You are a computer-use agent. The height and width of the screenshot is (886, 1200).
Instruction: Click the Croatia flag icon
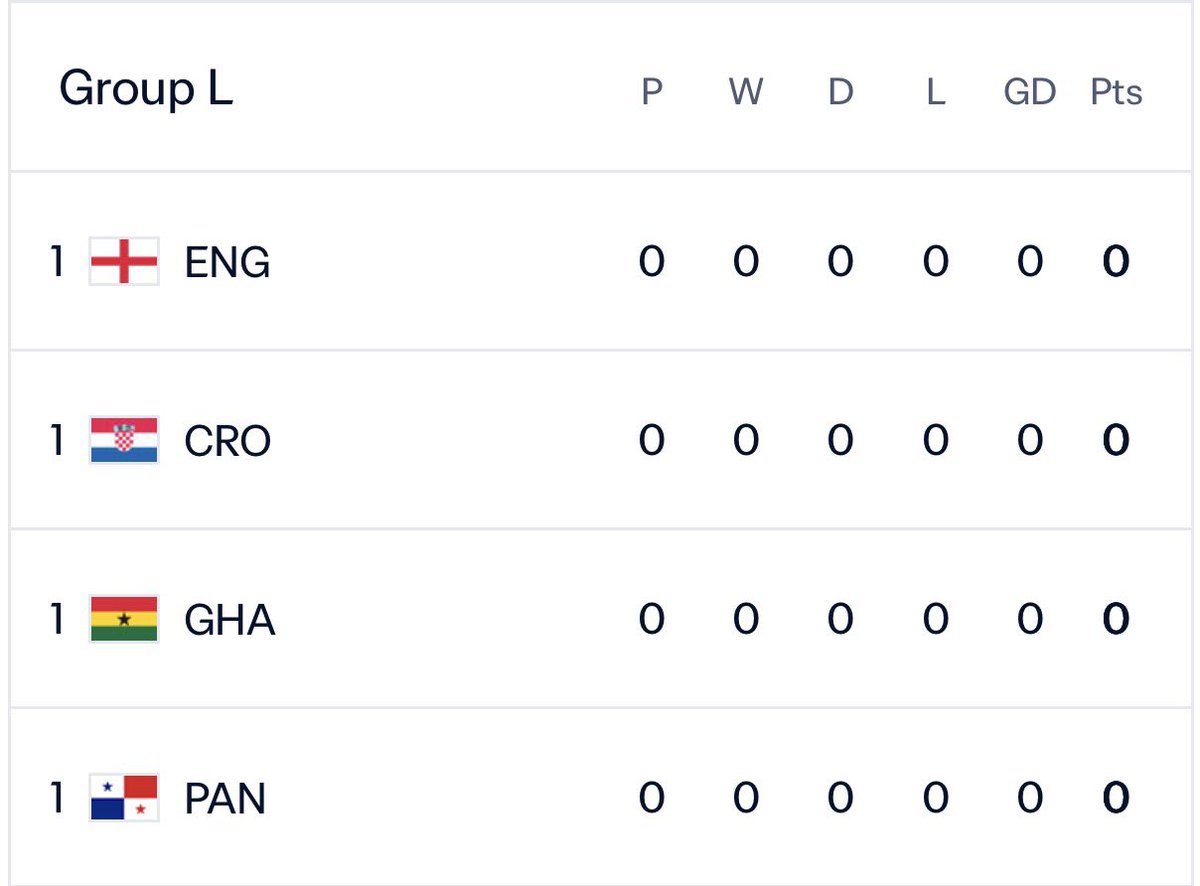(x=124, y=441)
